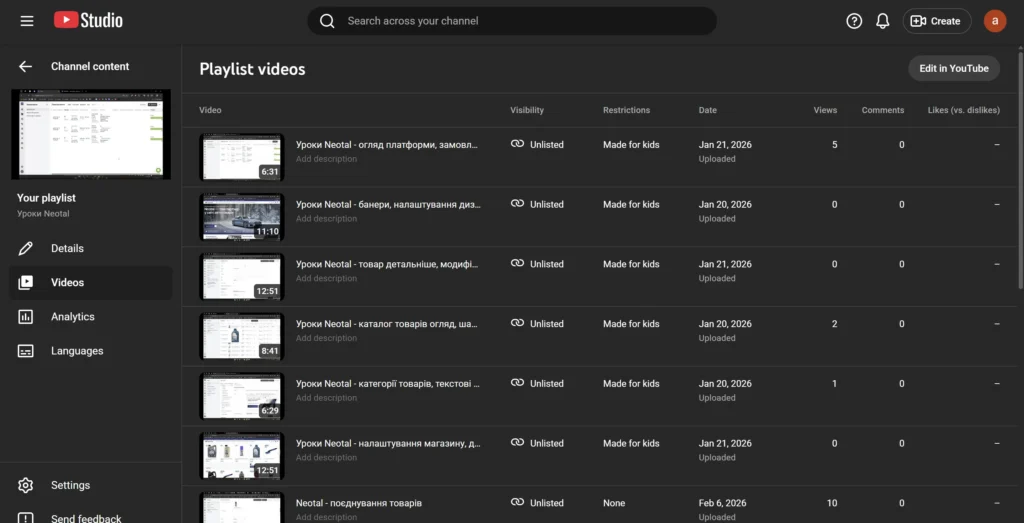Screen dimensions: 1024x523
Task: Open the video about банери, налаштування
Action: pos(388,204)
